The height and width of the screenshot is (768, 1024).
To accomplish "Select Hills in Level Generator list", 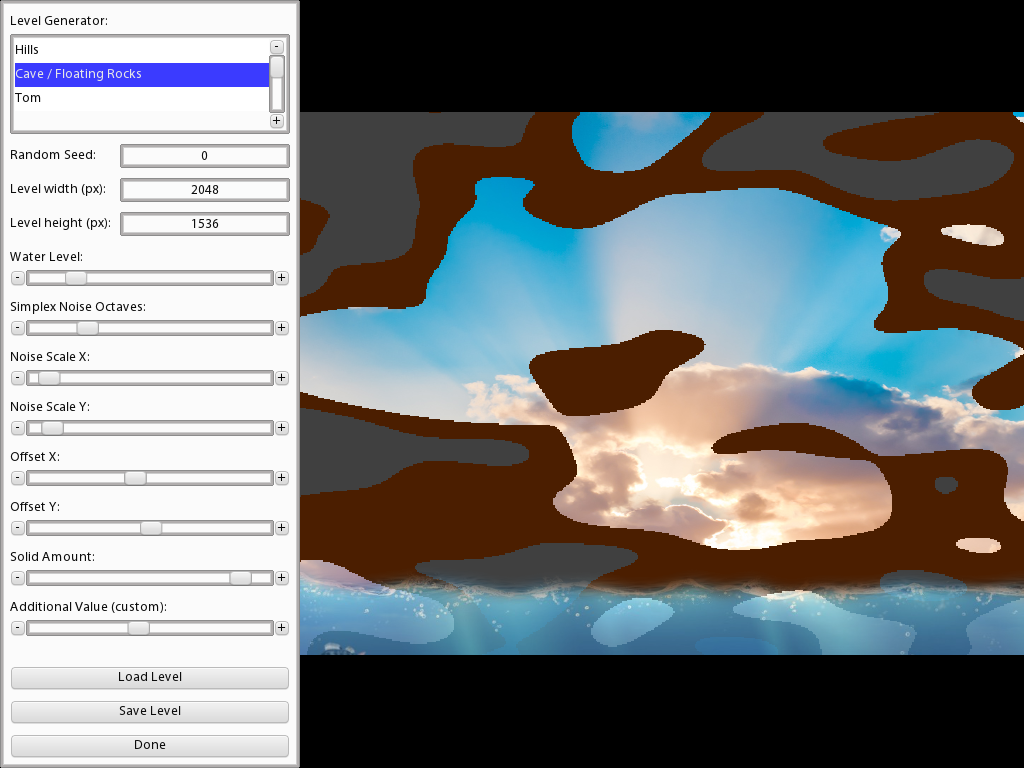I will tap(140, 50).
